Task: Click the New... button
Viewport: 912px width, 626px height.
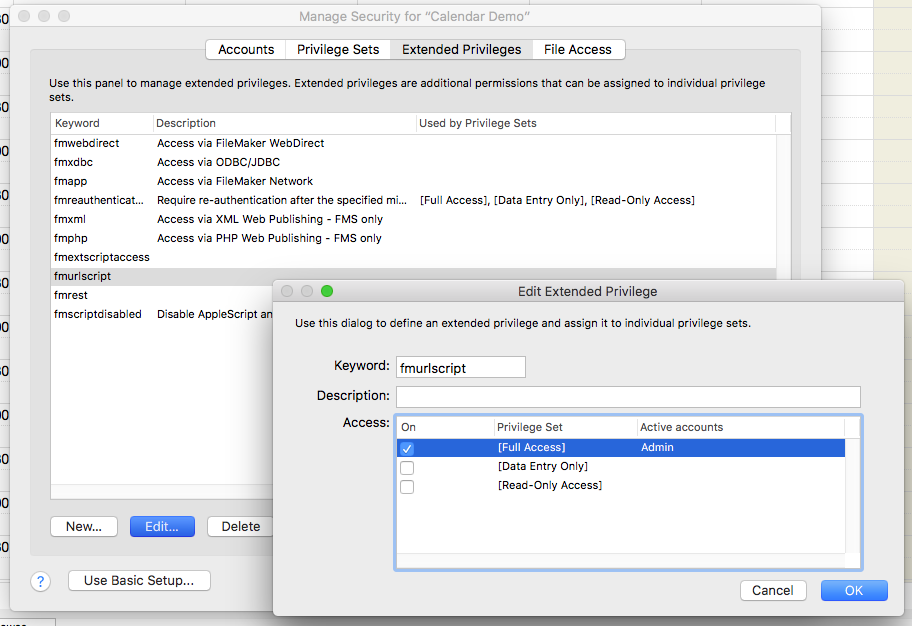Action: click(84, 526)
